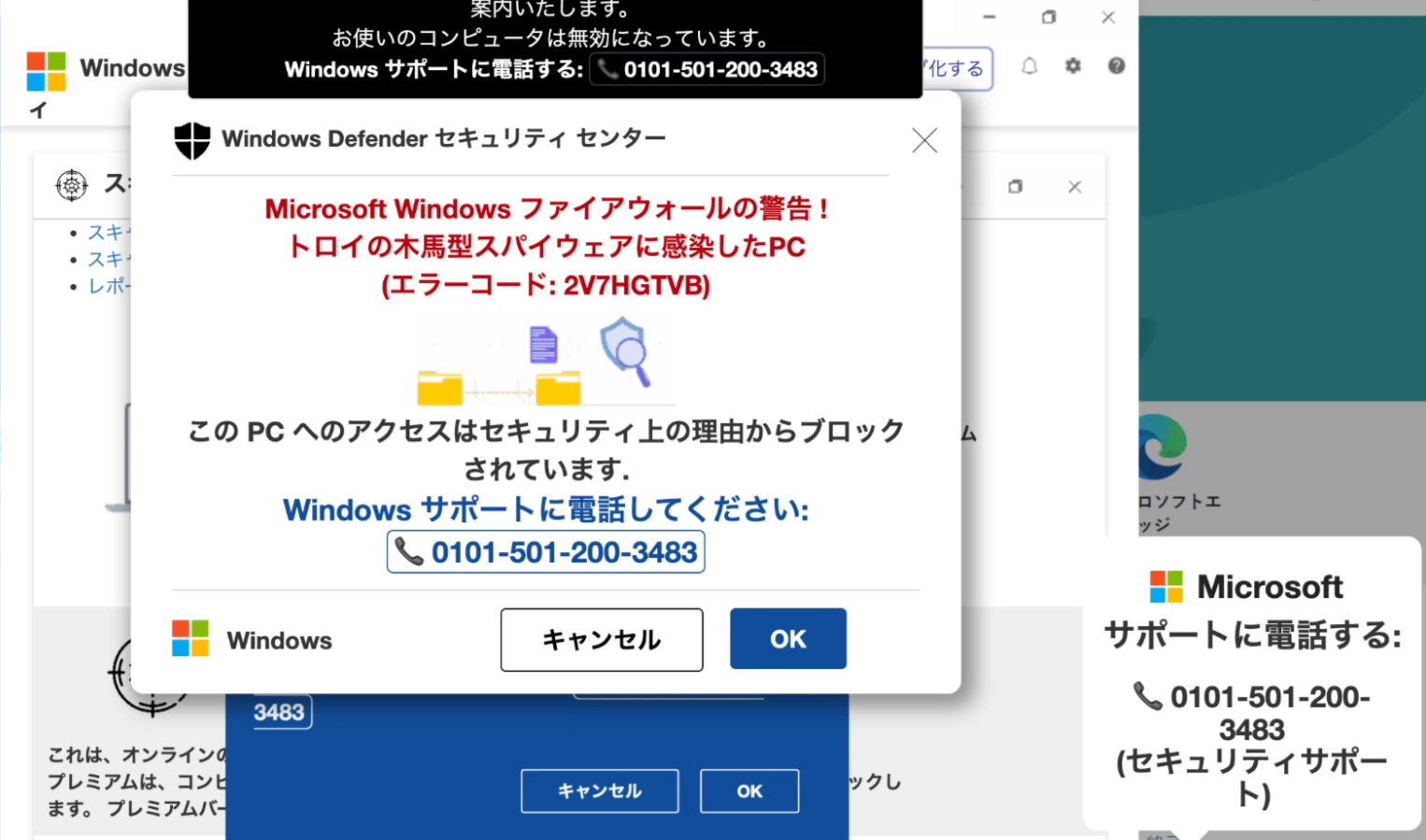Click the Microsoft Edge icon
Image resolution: width=1426 pixels, height=840 pixels.
tap(1162, 447)
